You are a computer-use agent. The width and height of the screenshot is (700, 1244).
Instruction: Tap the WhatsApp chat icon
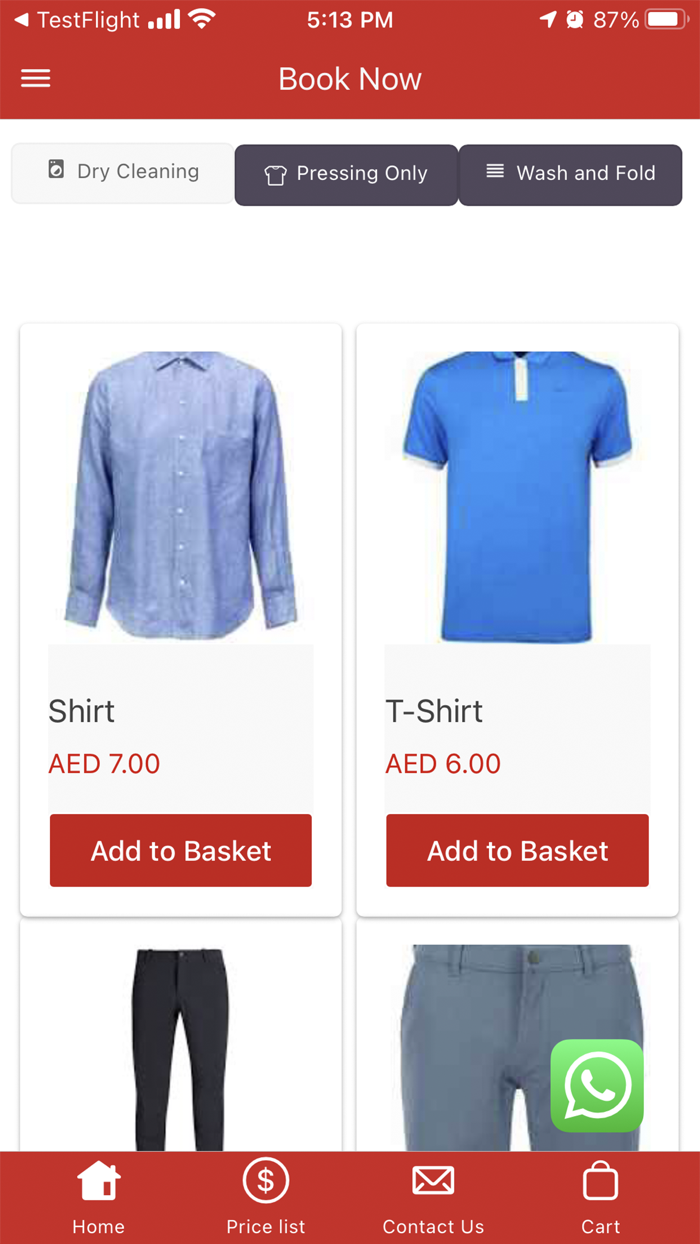coord(597,1086)
